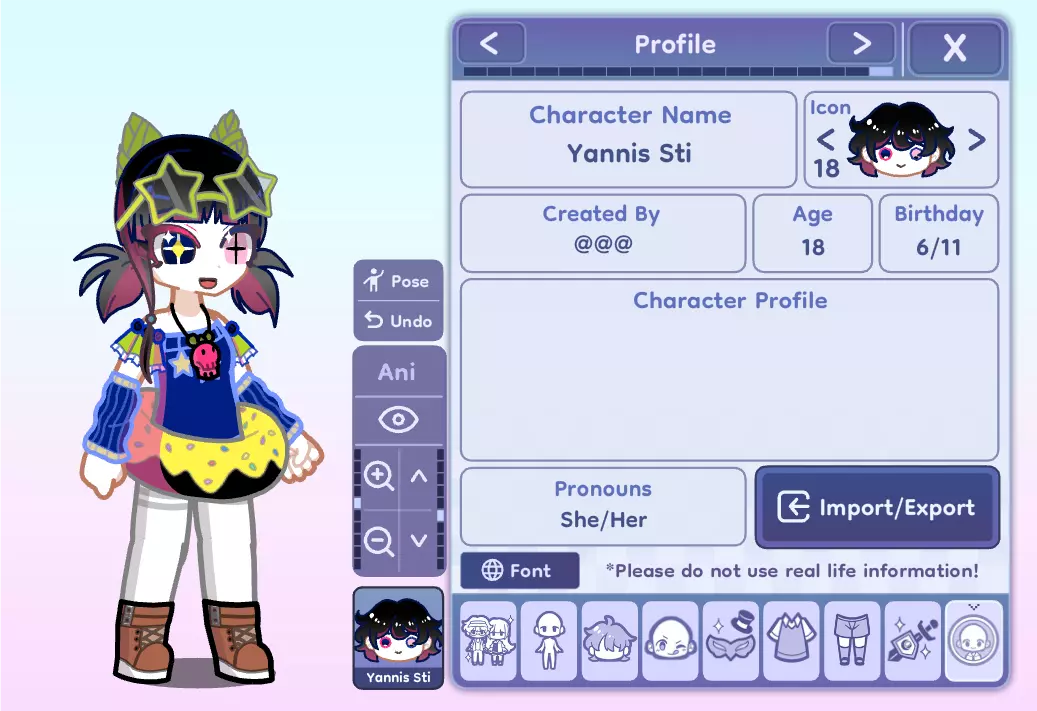Open the hat and mask accessories icon
Image resolution: width=1037 pixels, height=711 pixels.
tap(731, 640)
